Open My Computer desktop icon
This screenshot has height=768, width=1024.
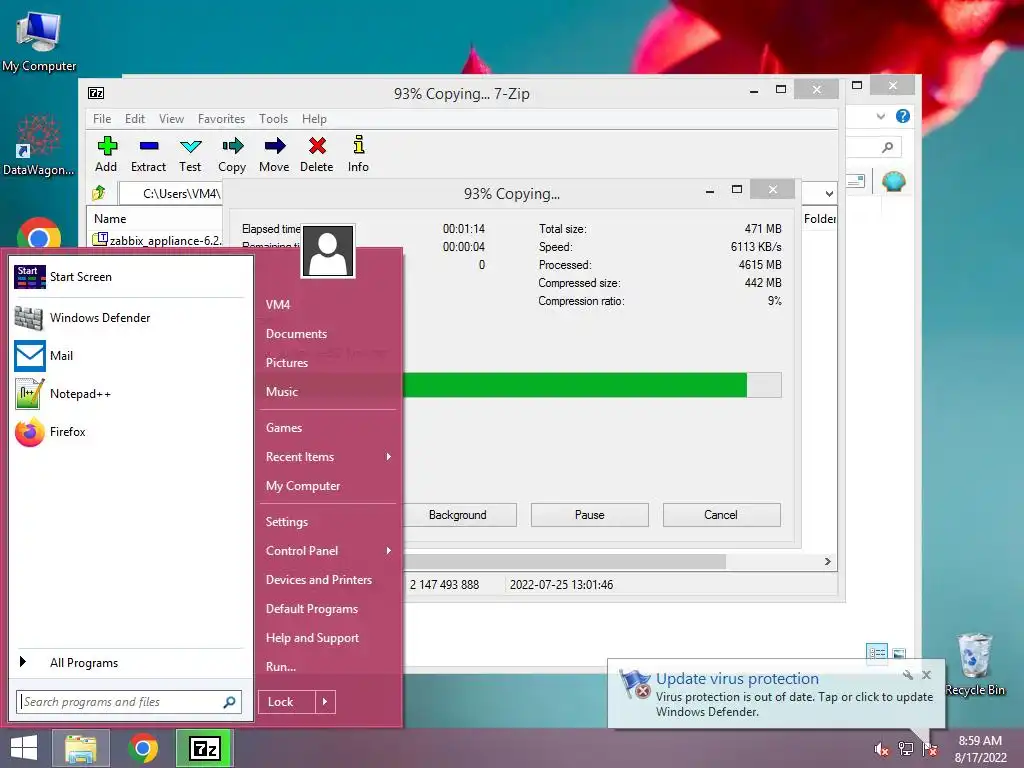(x=39, y=41)
